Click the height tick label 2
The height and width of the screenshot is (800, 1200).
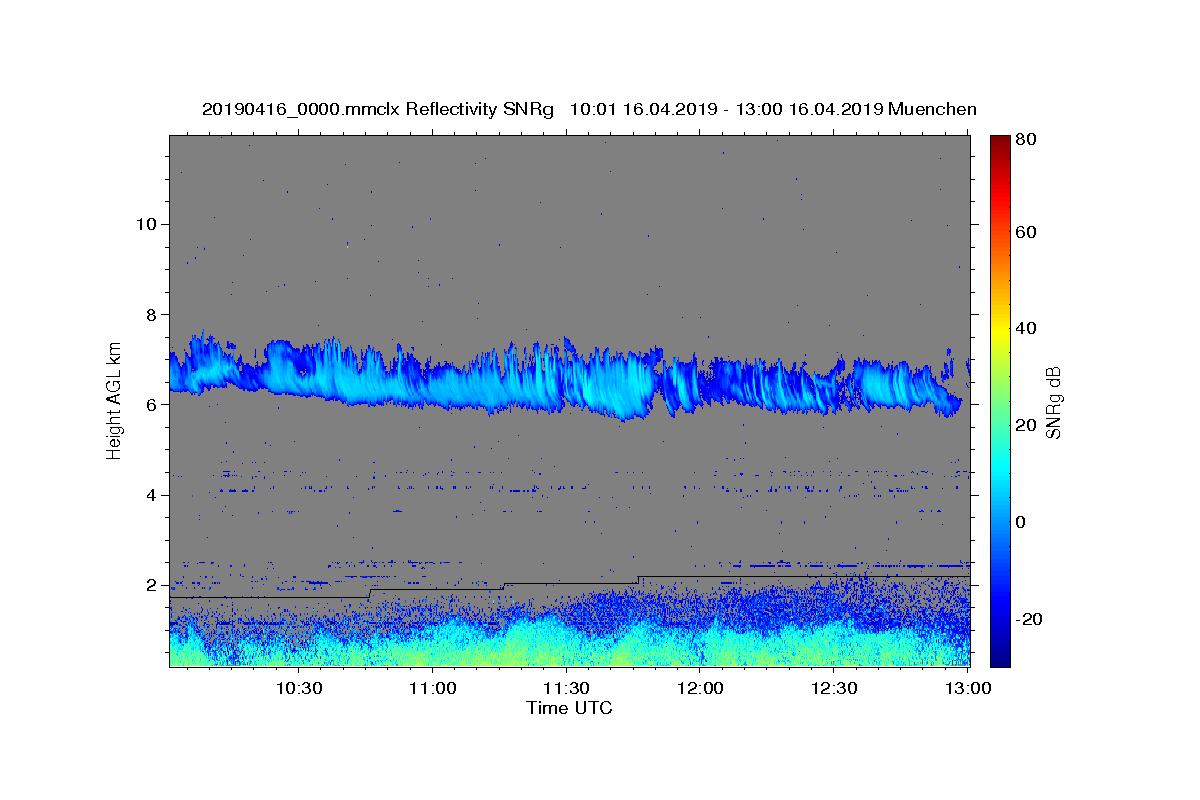[x=151, y=585]
